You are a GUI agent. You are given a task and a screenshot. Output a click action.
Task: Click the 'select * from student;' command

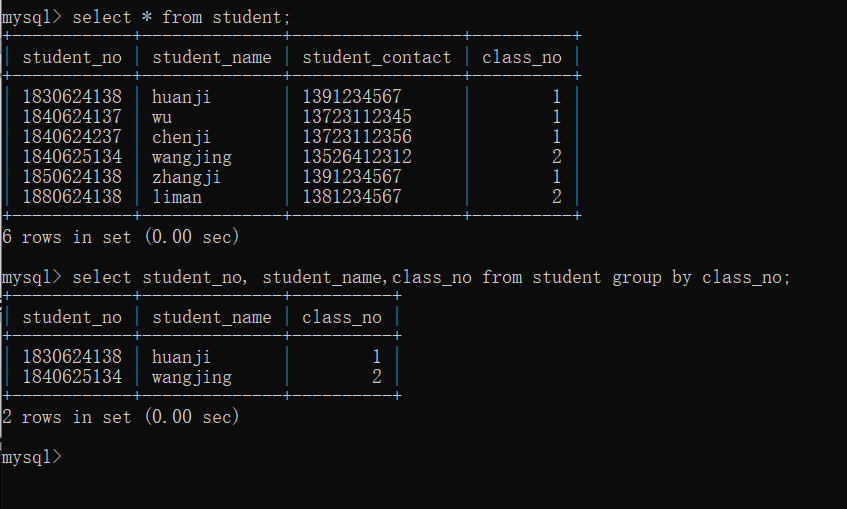click(182, 17)
